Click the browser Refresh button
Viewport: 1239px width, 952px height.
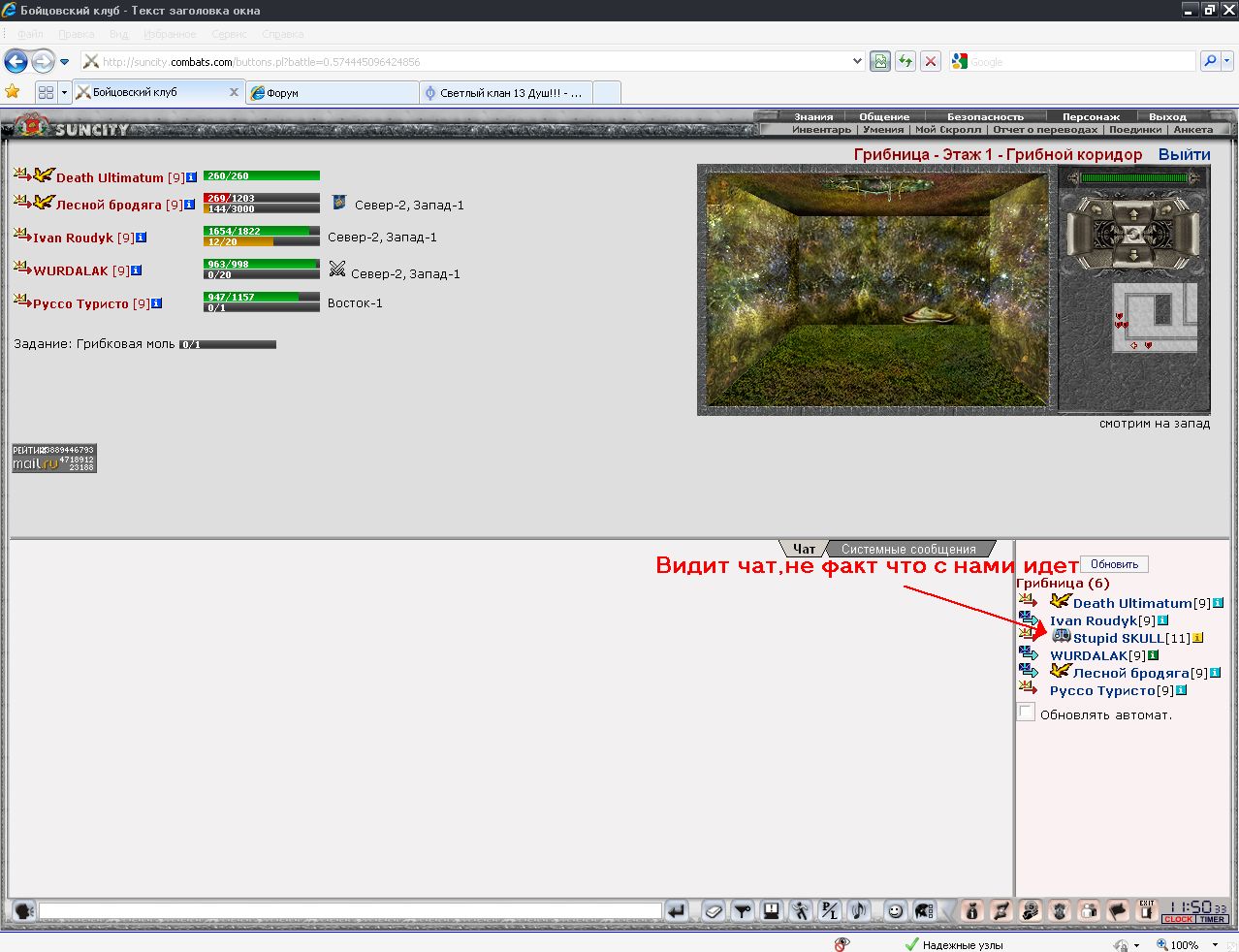[905, 61]
